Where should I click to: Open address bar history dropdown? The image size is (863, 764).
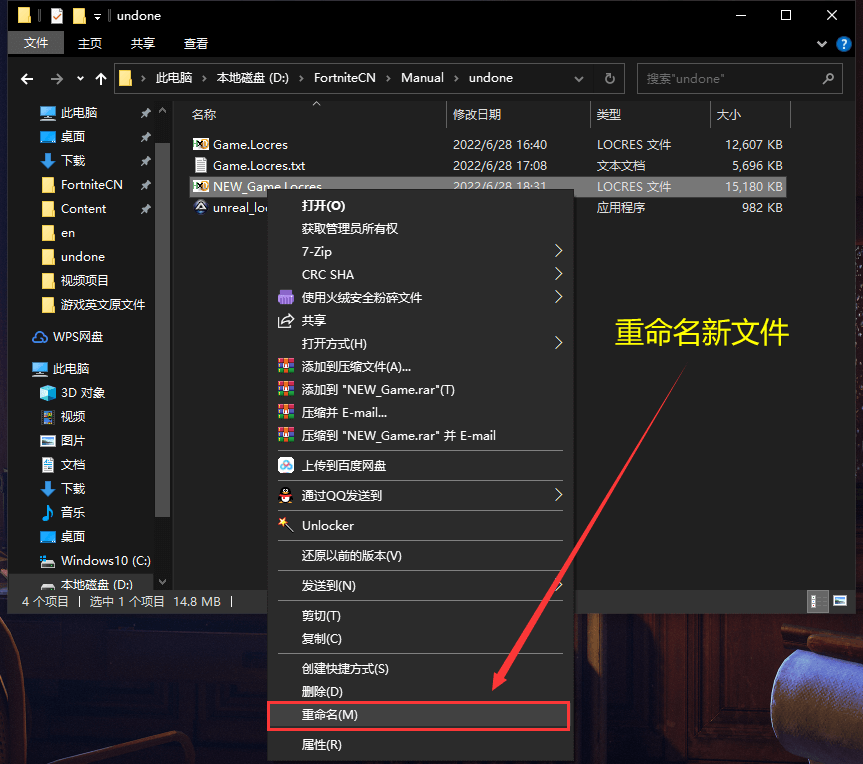578,79
